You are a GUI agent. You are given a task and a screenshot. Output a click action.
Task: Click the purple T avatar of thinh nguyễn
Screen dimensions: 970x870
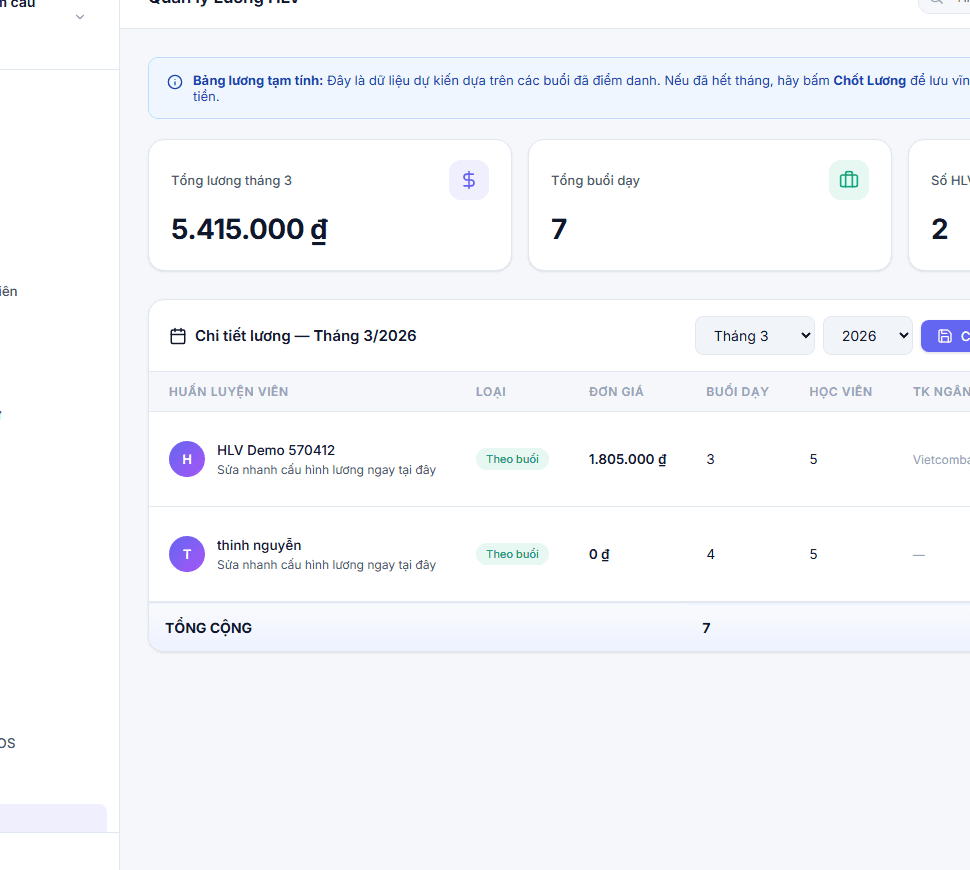(x=187, y=554)
